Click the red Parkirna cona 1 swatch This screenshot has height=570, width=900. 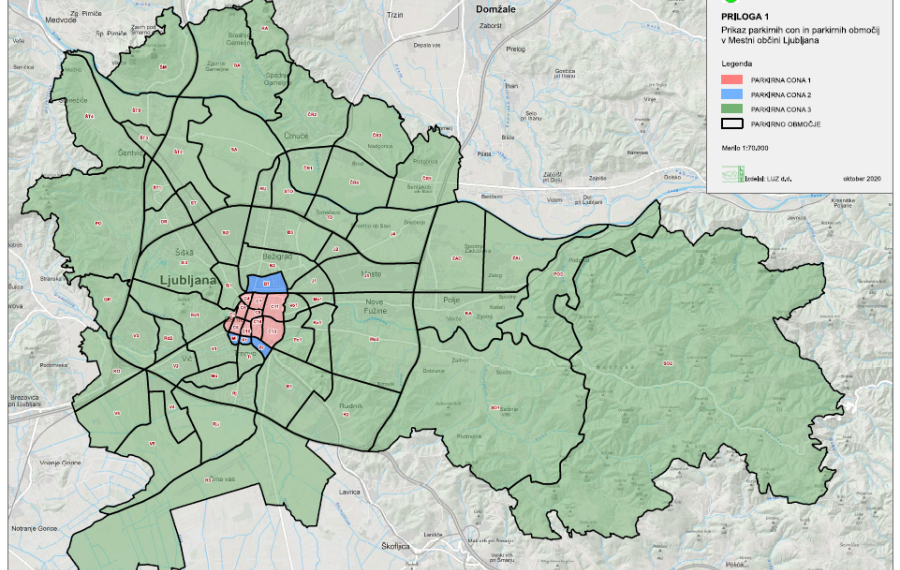733,78
